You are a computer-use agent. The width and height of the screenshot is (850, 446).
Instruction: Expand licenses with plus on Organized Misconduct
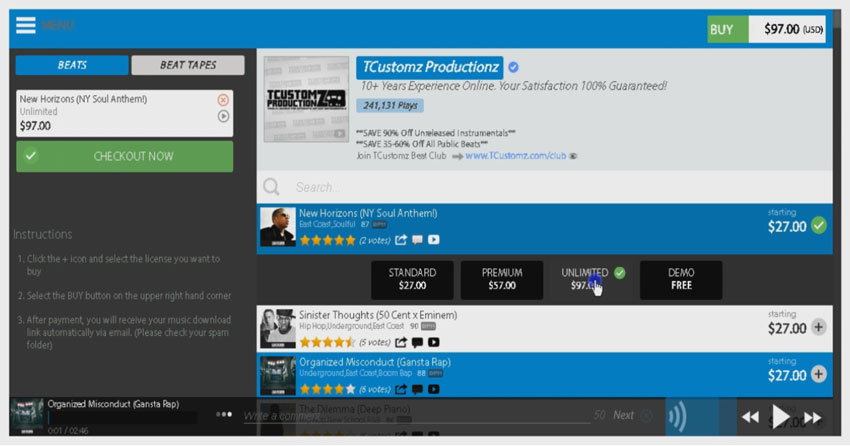(819, 374)
